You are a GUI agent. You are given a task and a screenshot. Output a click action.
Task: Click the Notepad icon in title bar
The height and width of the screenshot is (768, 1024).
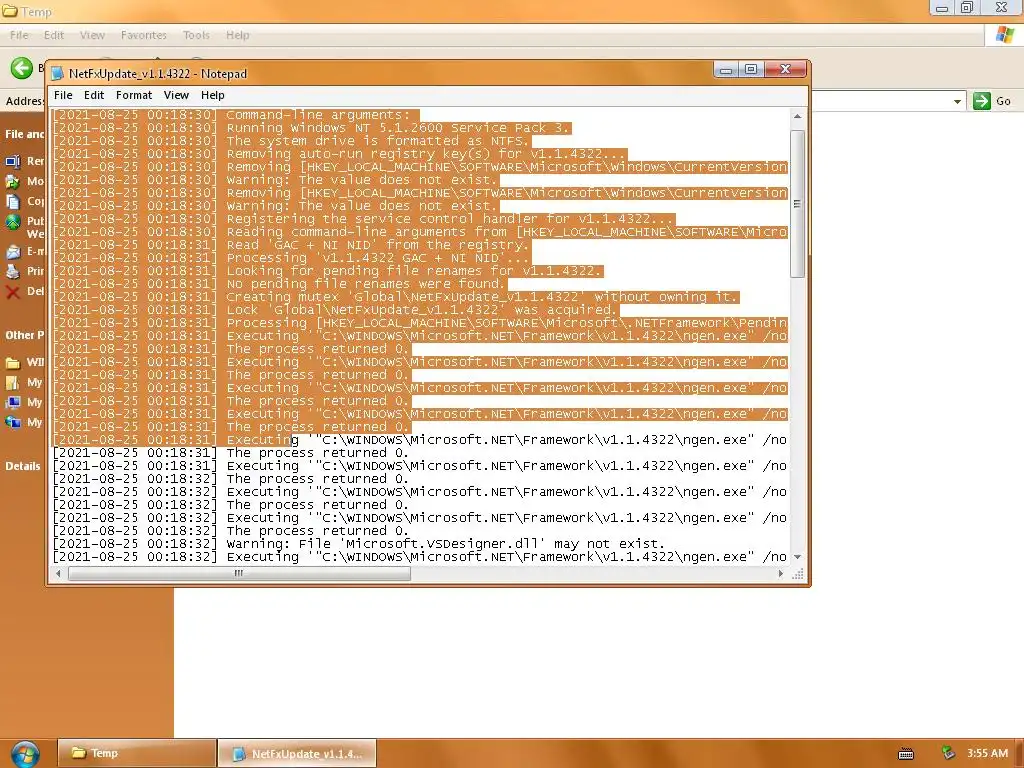point(57,74)
